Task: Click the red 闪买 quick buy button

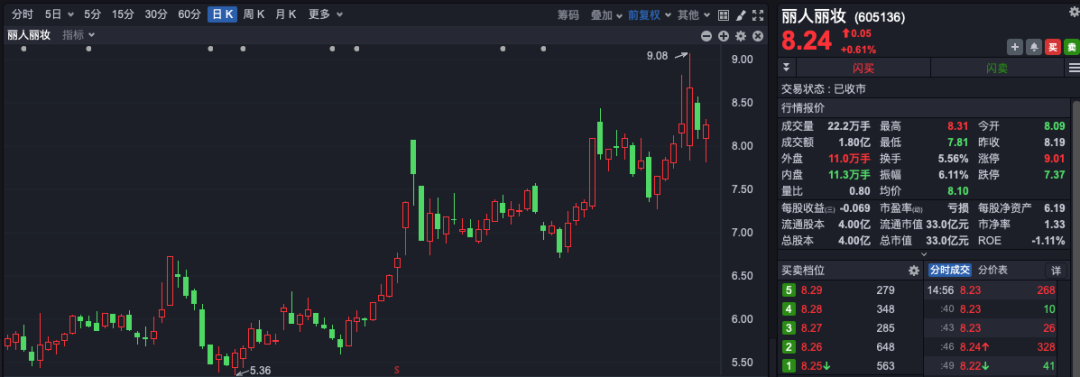Action: 863,68
